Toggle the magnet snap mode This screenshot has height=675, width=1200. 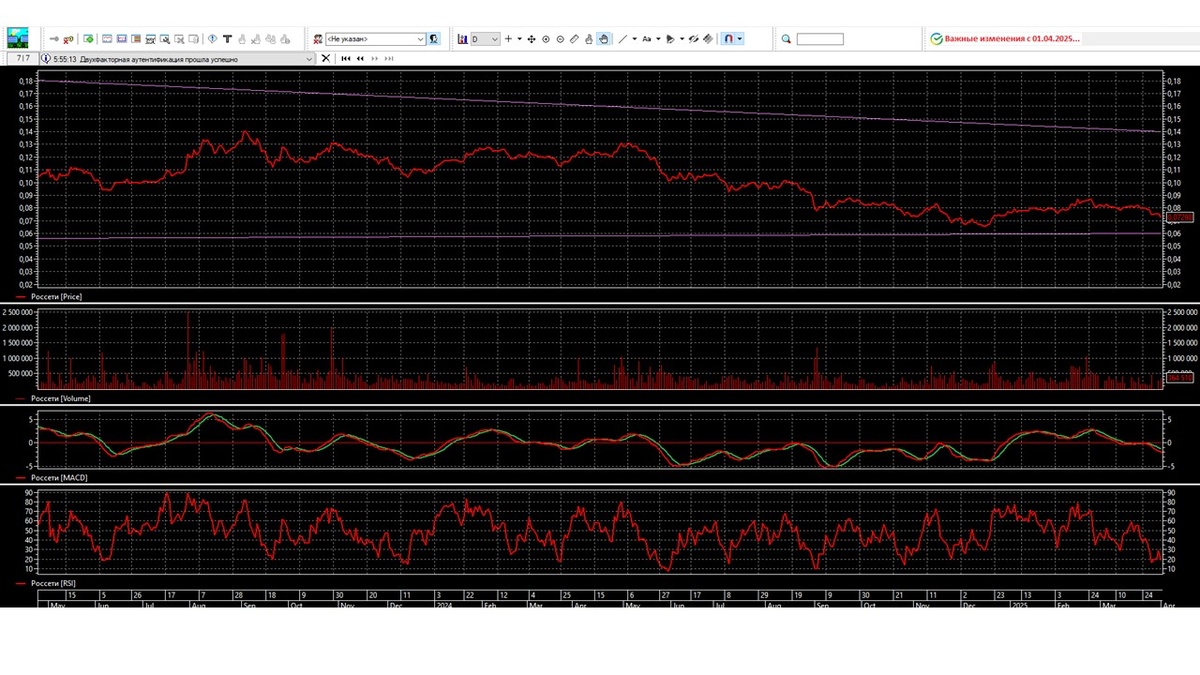point(728,39)
